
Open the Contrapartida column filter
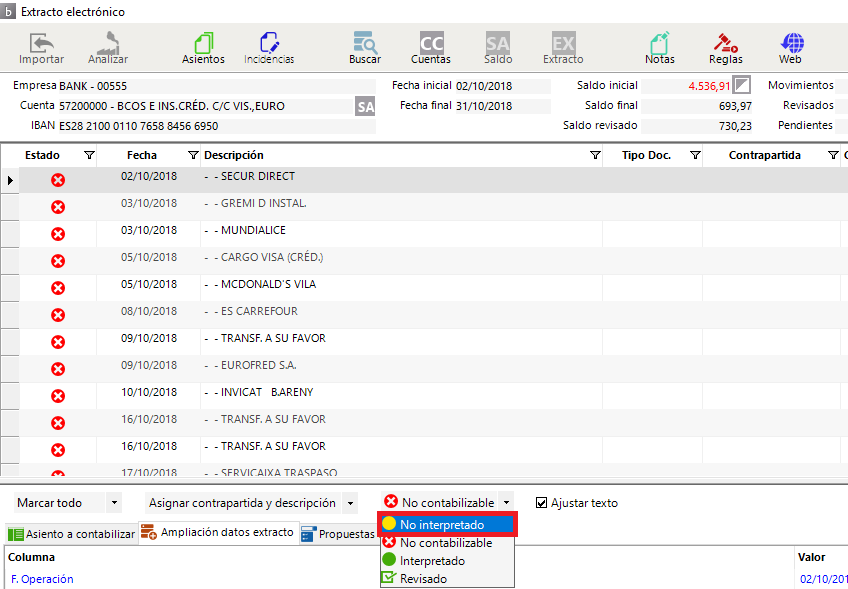click(833, 156)
